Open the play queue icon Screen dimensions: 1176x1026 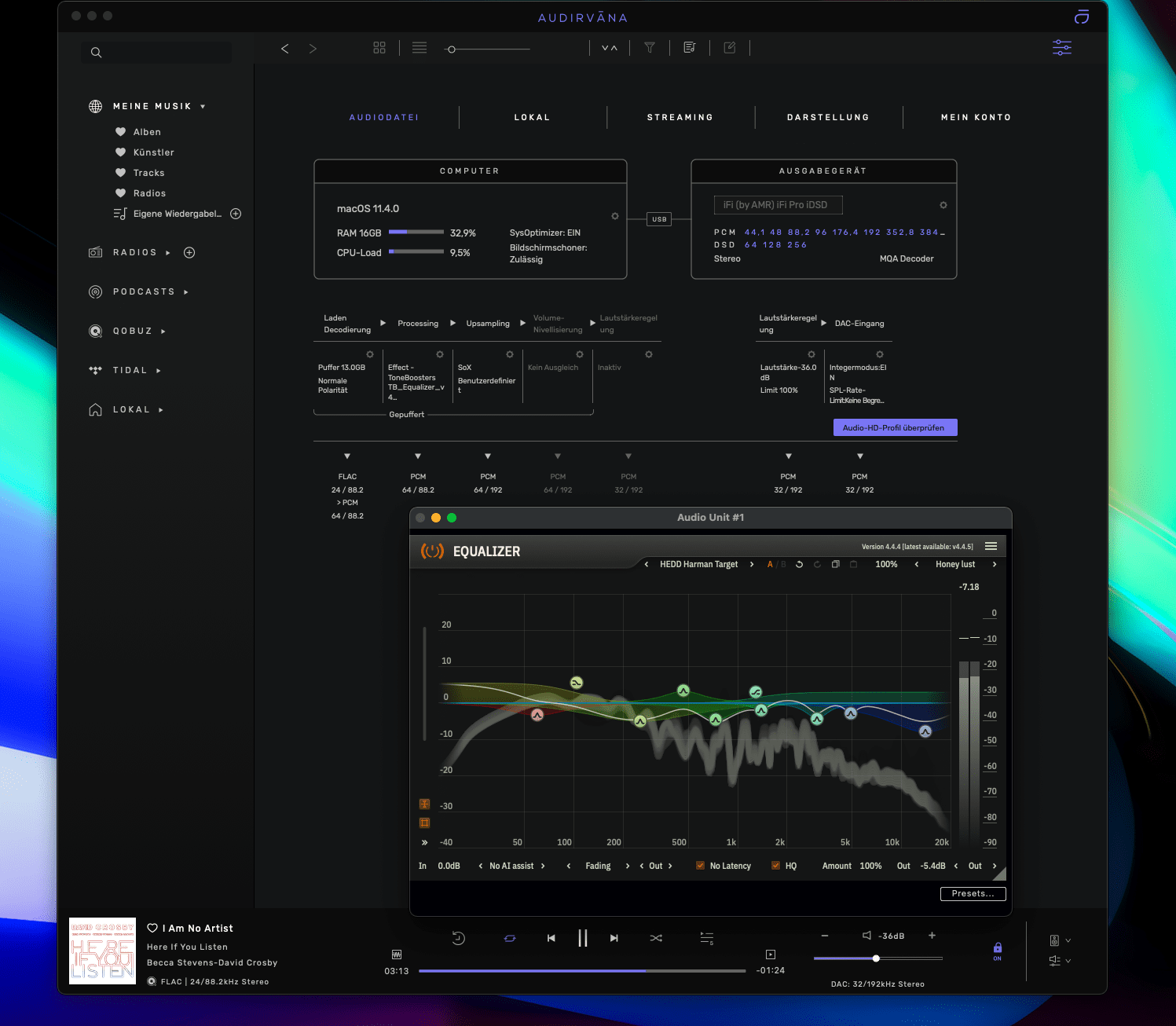(x=707, y=938)
